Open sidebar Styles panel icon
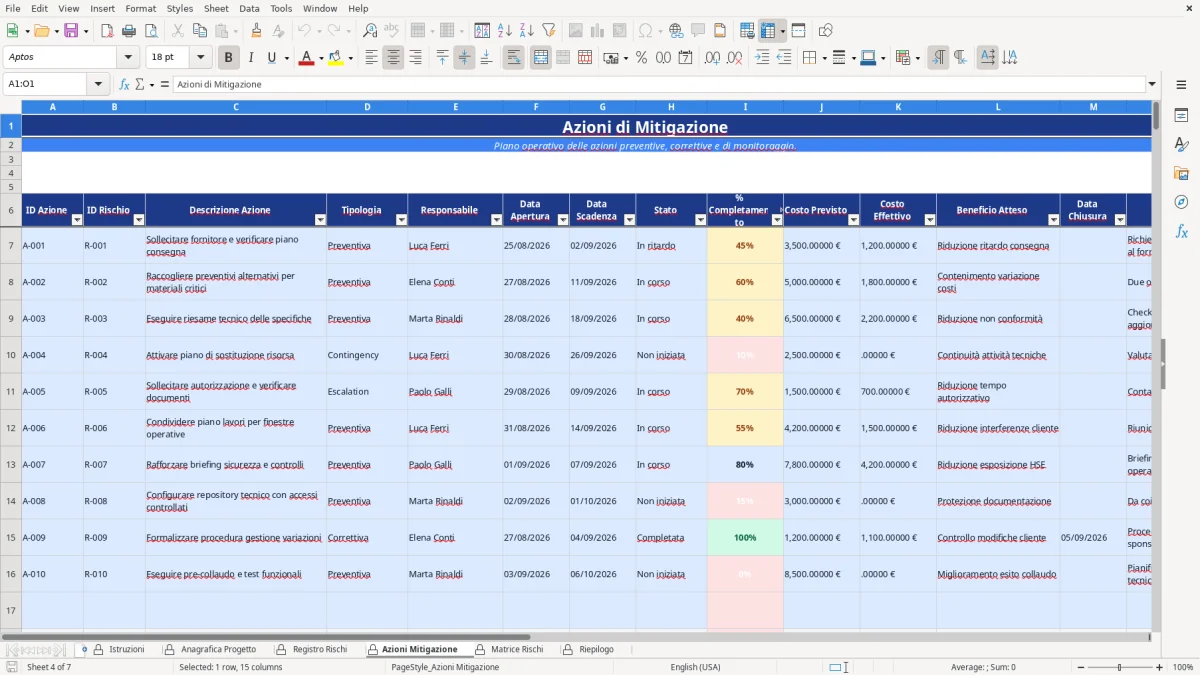1200x675 pixels. [x=1181, y=144]
